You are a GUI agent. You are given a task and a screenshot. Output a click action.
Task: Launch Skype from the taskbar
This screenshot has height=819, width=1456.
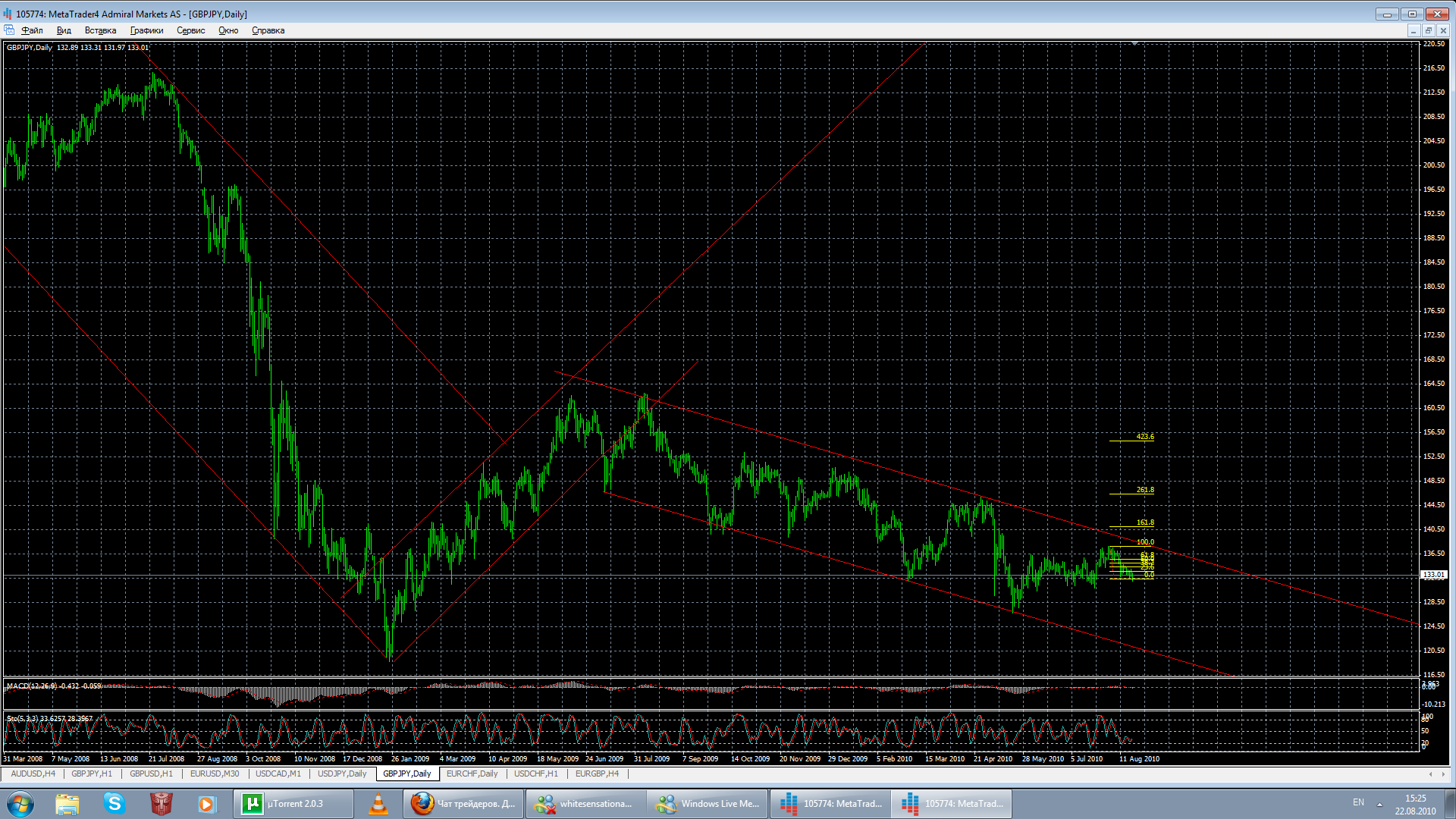point(115,803)
